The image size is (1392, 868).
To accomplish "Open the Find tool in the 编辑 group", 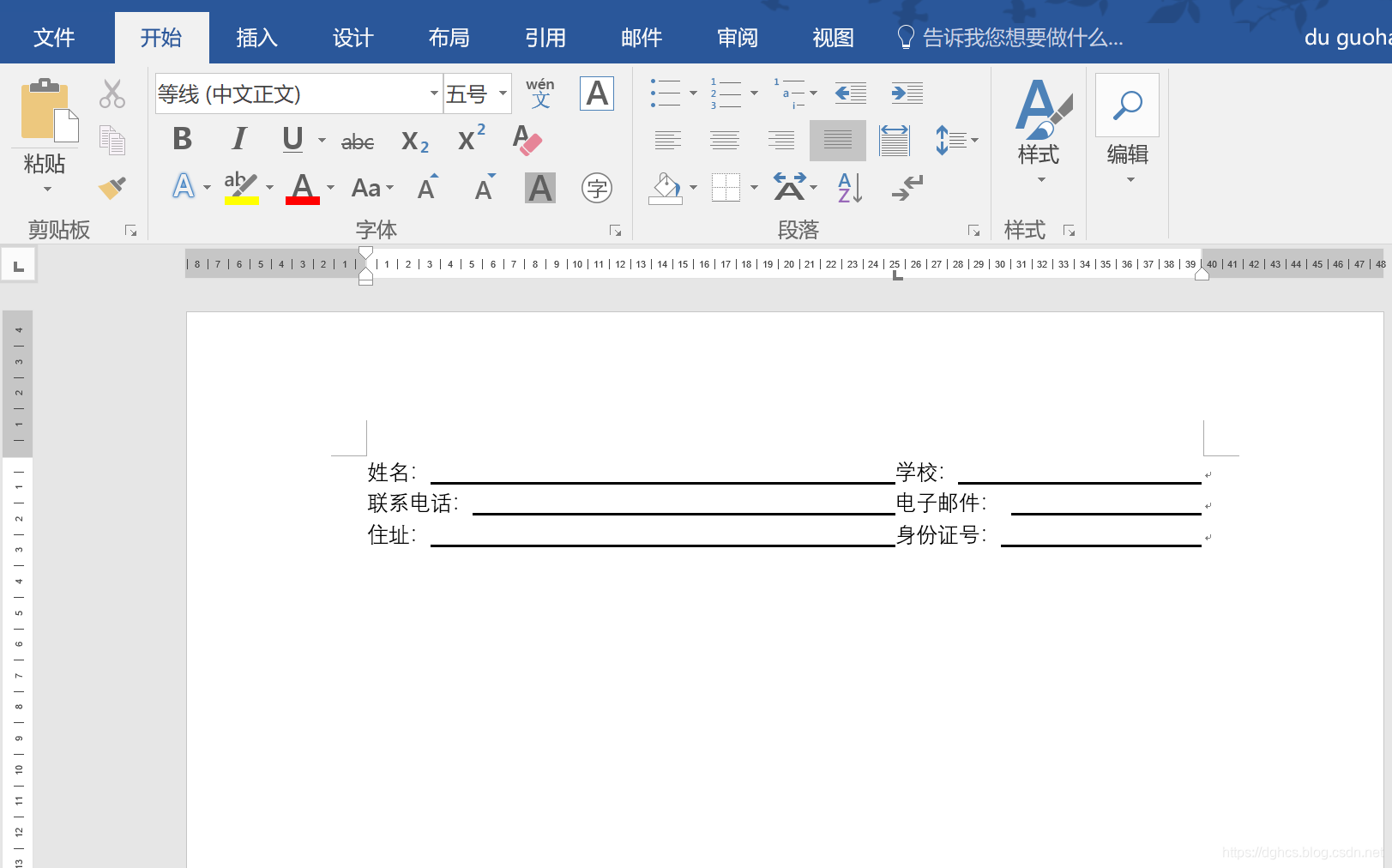I will click(x=1126, y=105).
